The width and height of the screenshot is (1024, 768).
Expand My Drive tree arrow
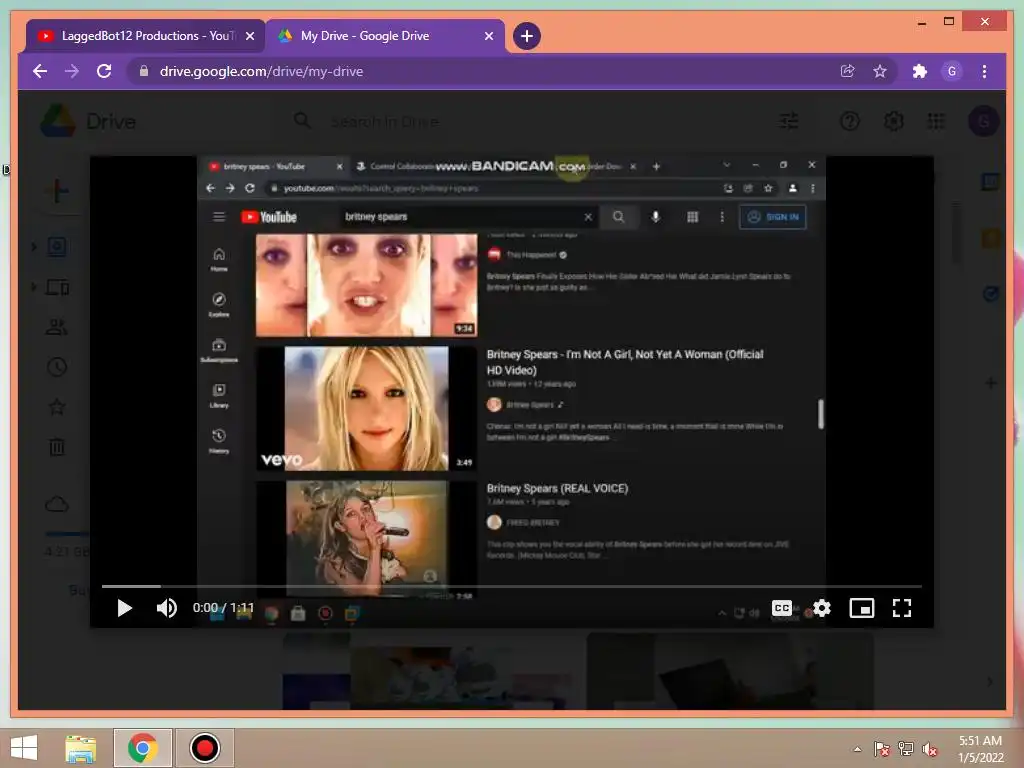tap(34, 247)
